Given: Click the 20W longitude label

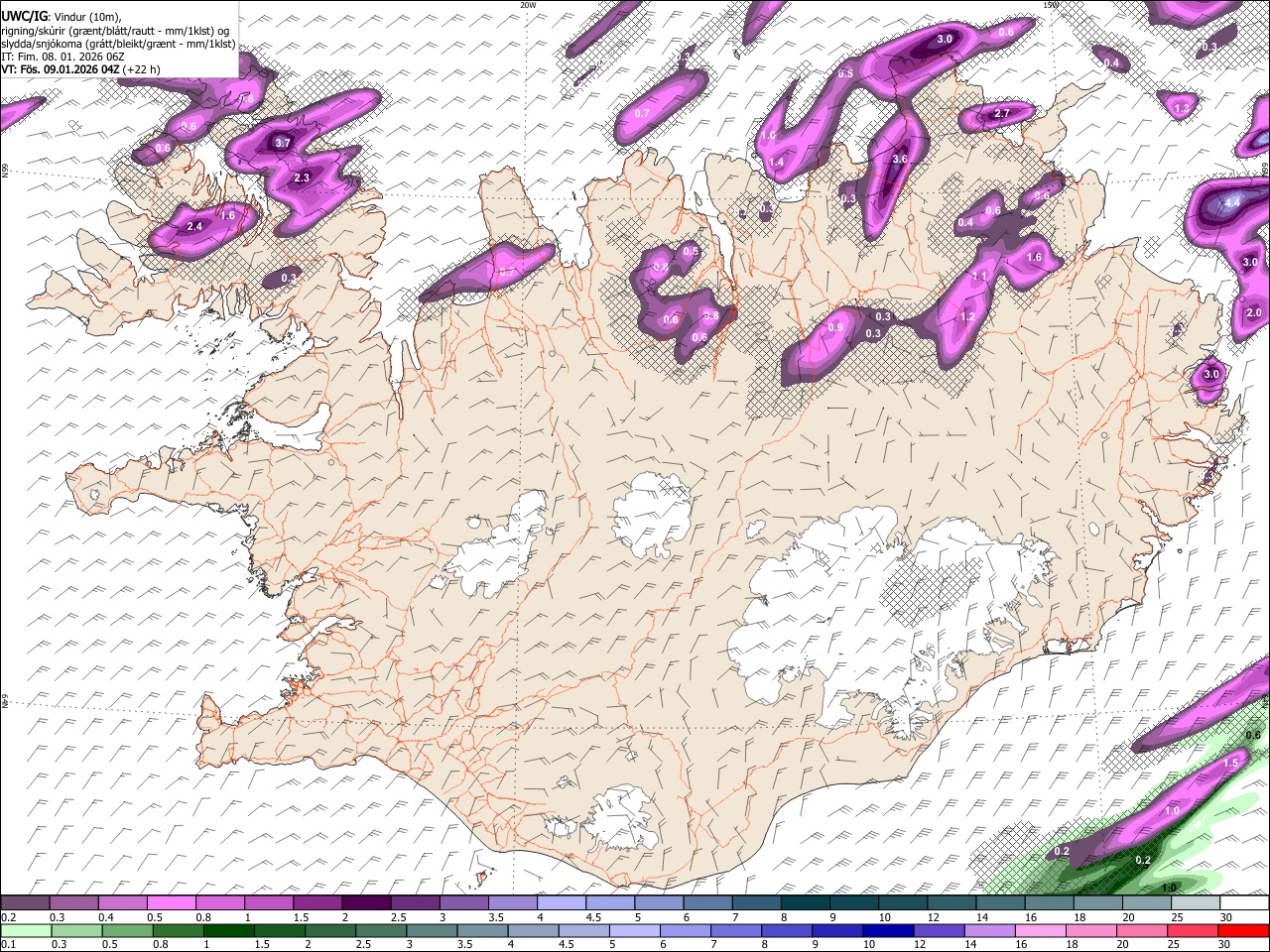Looking at the screenshot, I should (529, 4).
